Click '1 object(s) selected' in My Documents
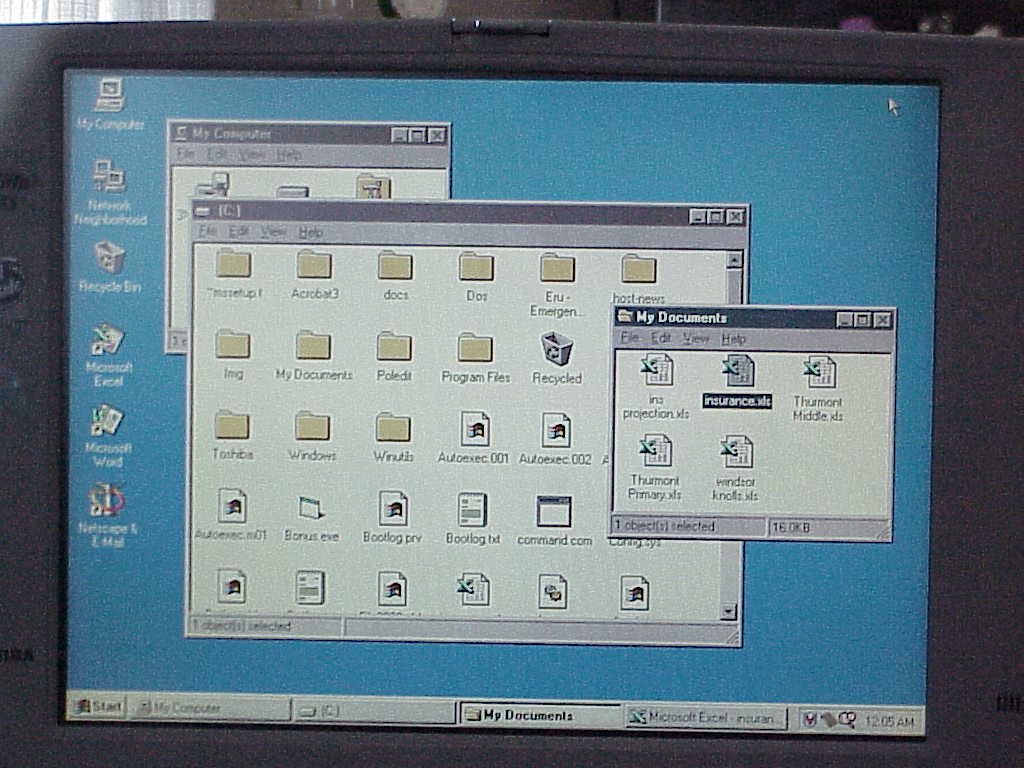The width and height of the screenshot is (1024, 768). pyautogui.click(x=665, y=525)
